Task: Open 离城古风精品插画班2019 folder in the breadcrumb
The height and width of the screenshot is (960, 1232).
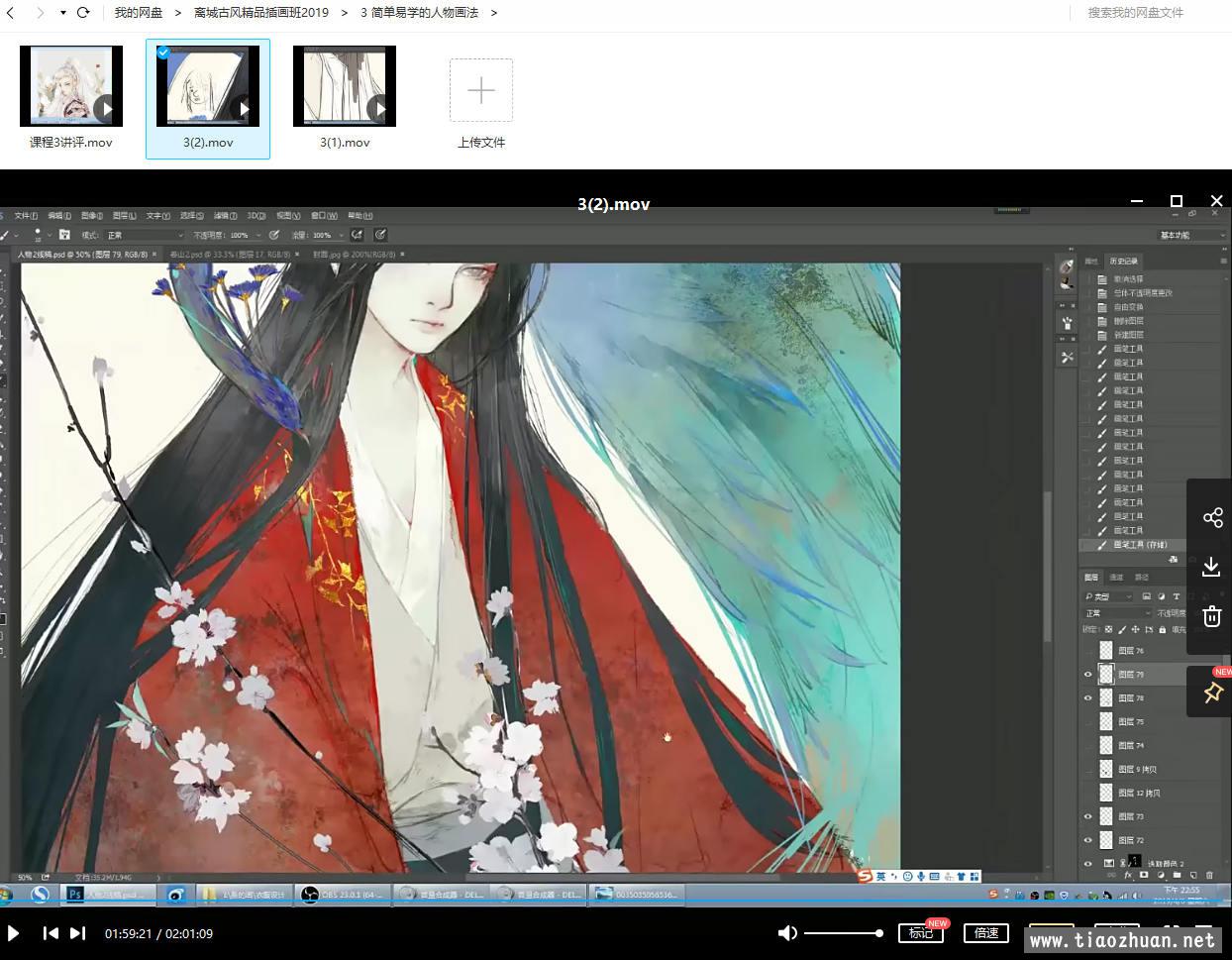Action: tap(260, 13)
